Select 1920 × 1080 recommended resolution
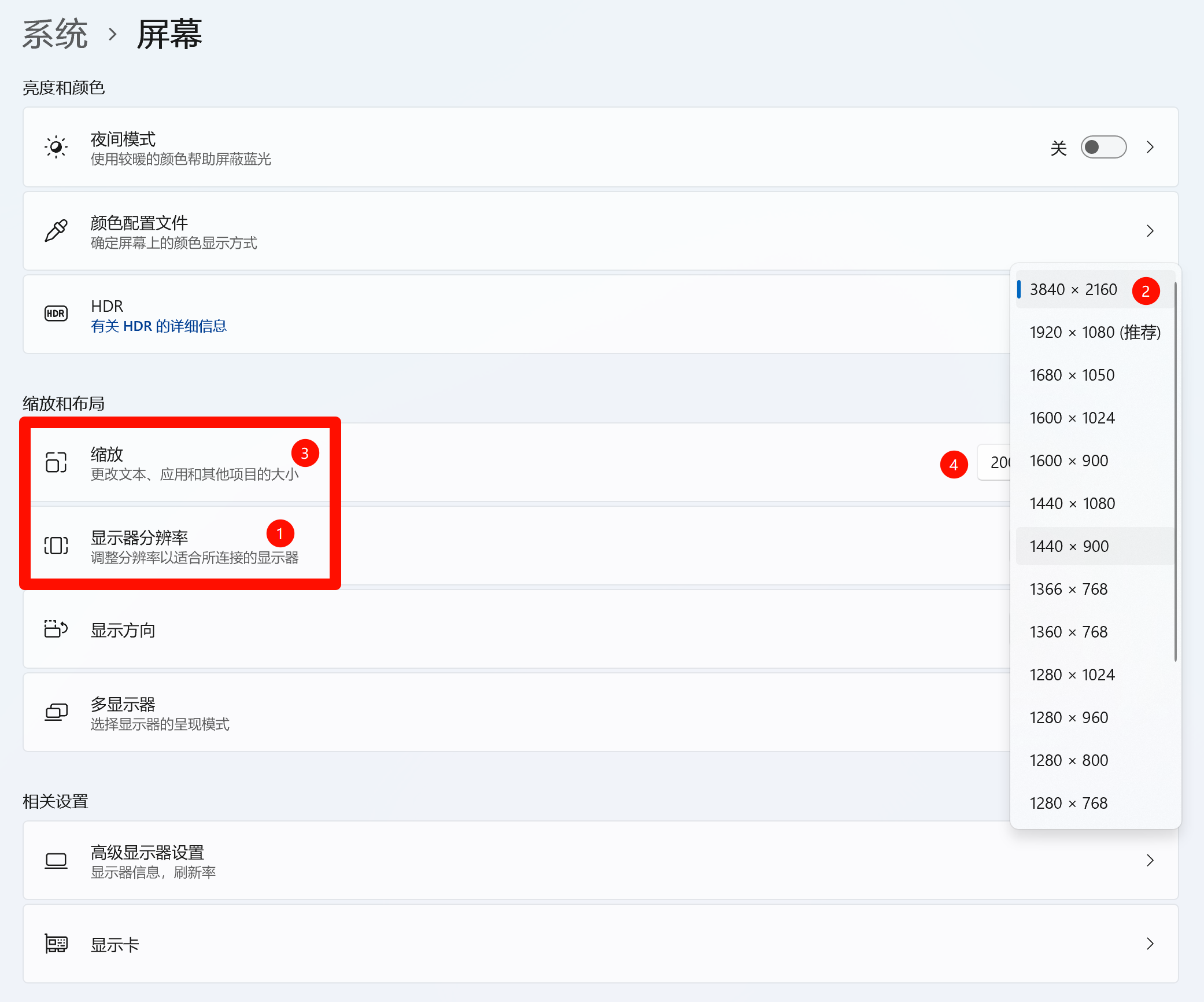 coord(1094,333)
